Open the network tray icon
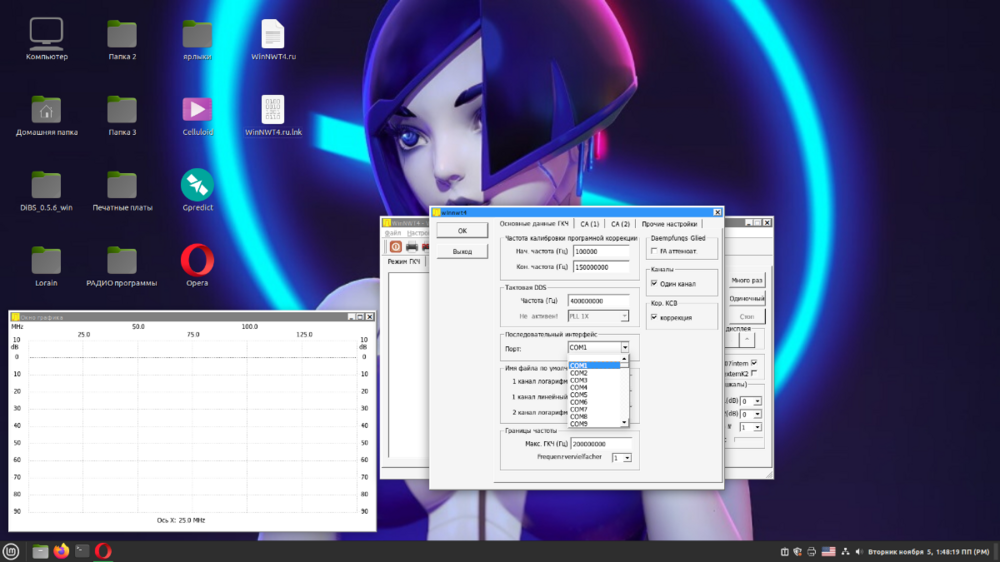This screenshot has width=1000, height=562. click(846, 552)
